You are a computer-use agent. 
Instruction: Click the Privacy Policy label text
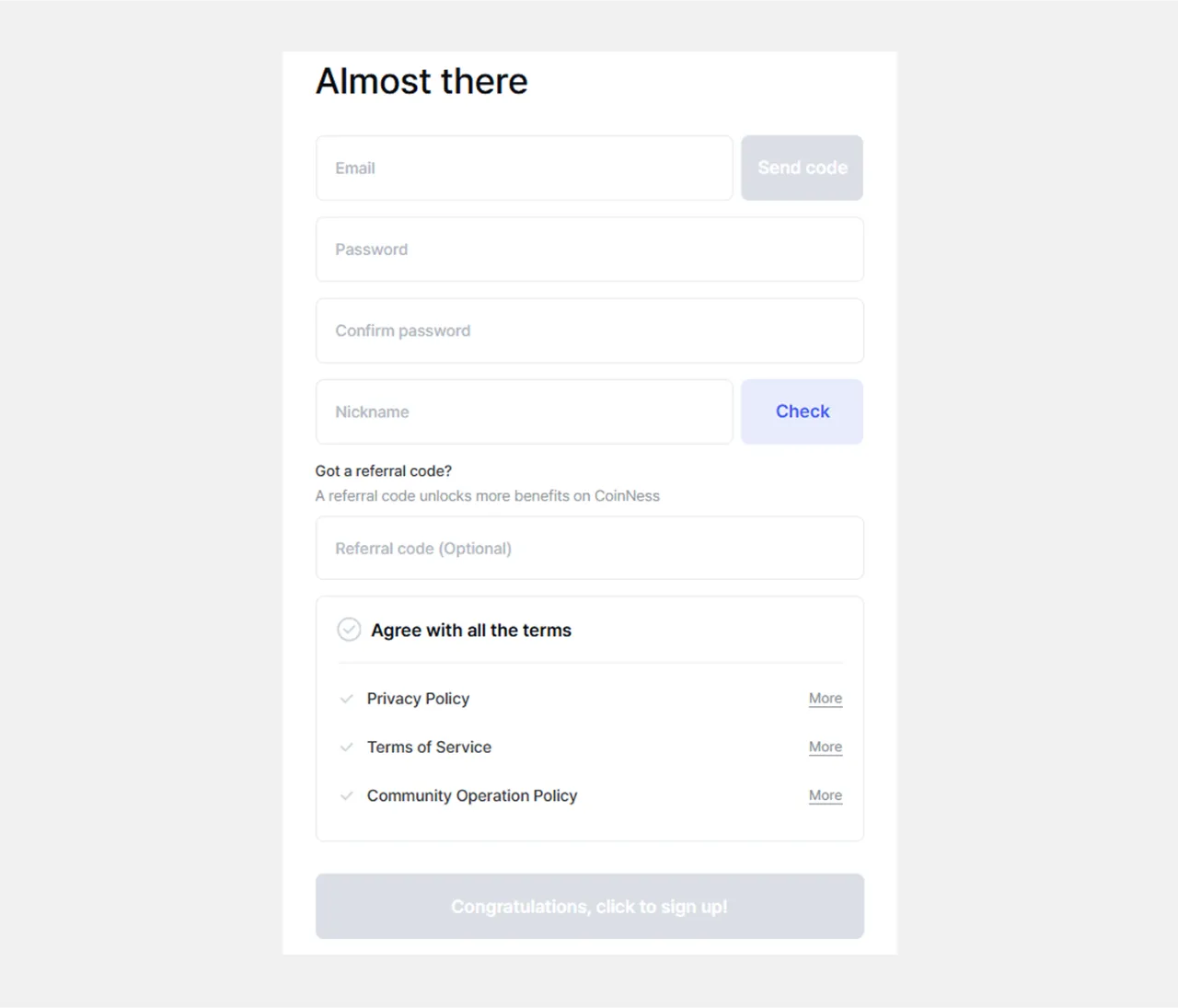418,699
